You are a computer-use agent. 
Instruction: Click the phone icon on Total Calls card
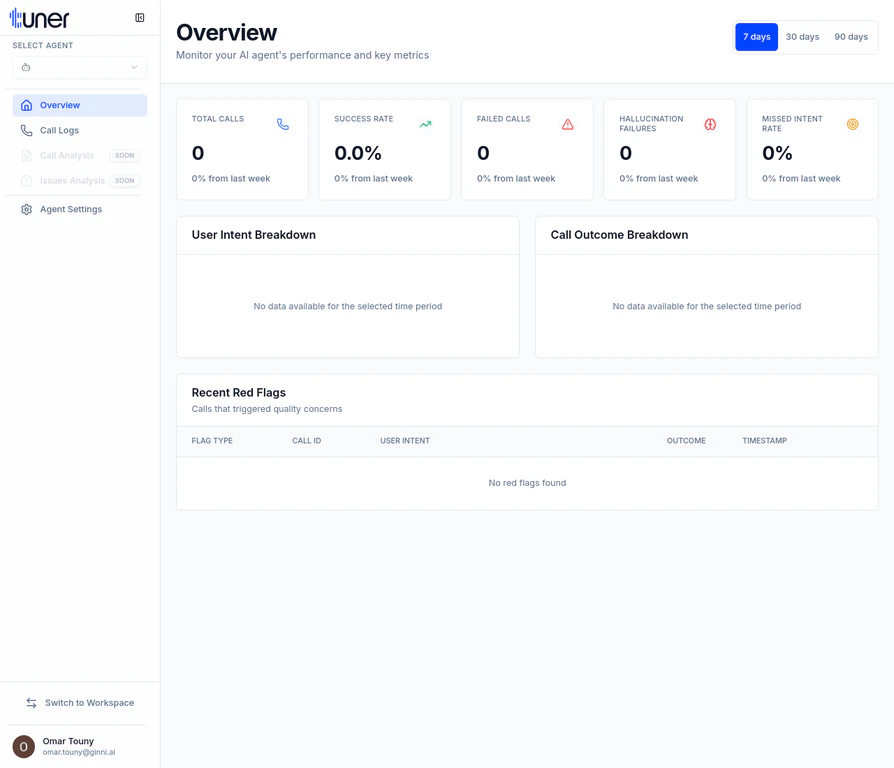(283, 123)
